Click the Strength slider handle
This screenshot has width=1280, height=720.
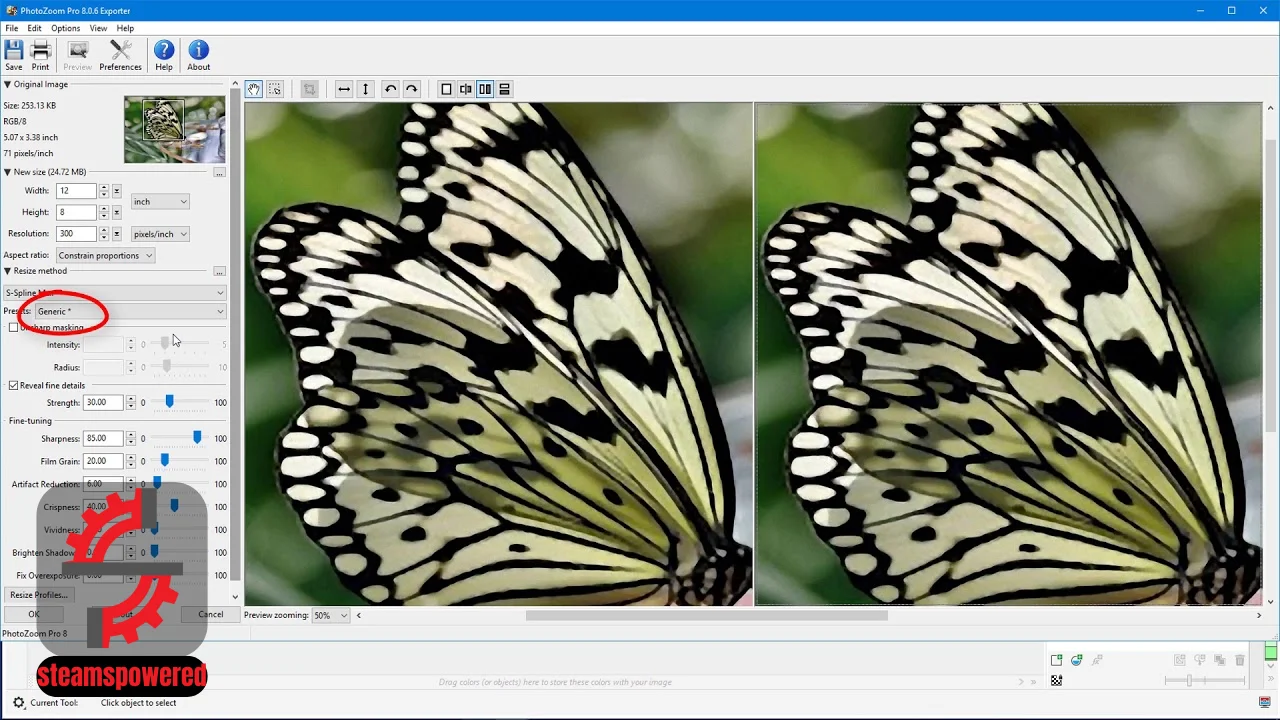tap(169, 401)
